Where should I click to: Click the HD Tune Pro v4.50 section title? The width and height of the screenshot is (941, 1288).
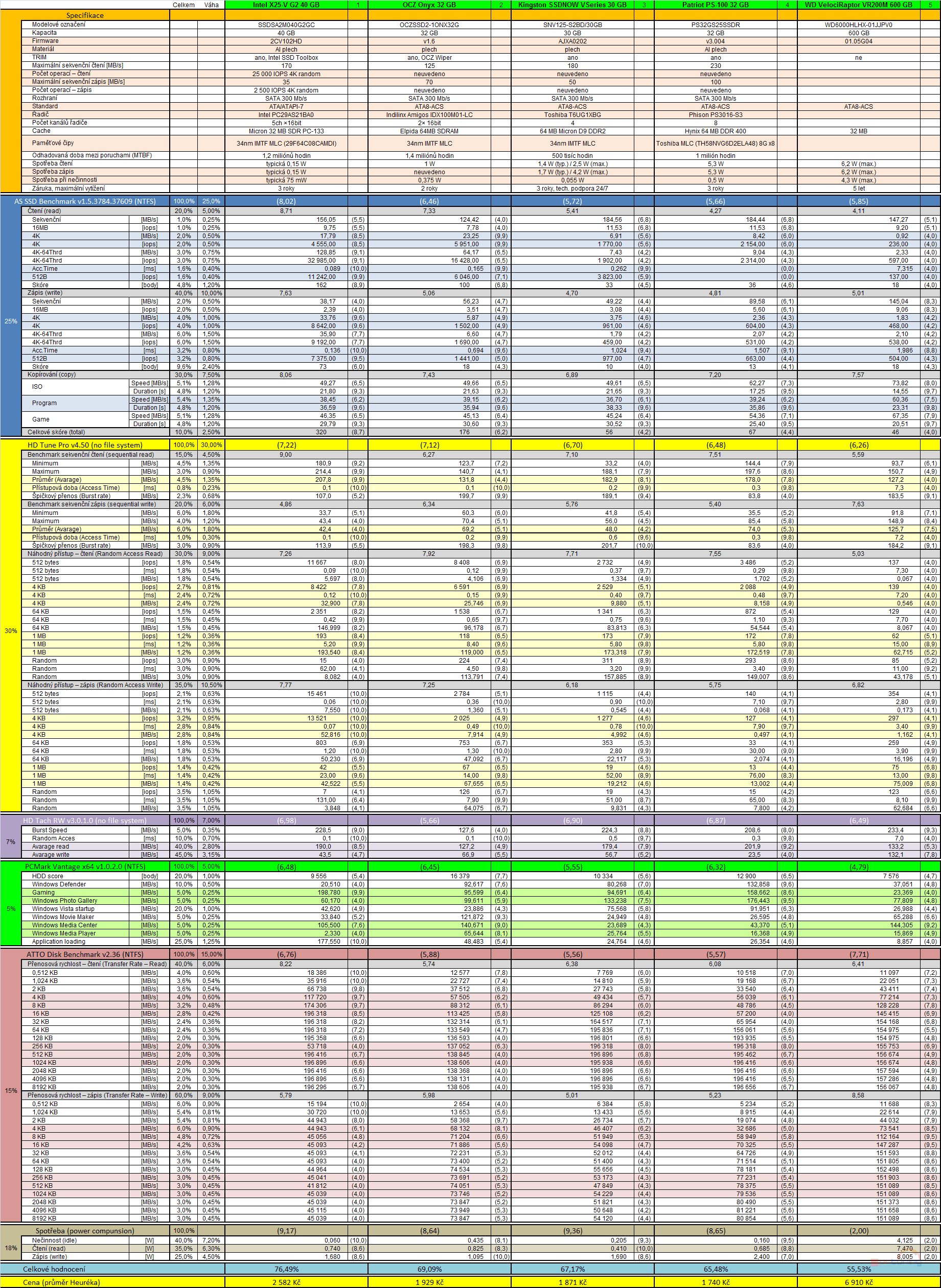(x=85, y=444)
